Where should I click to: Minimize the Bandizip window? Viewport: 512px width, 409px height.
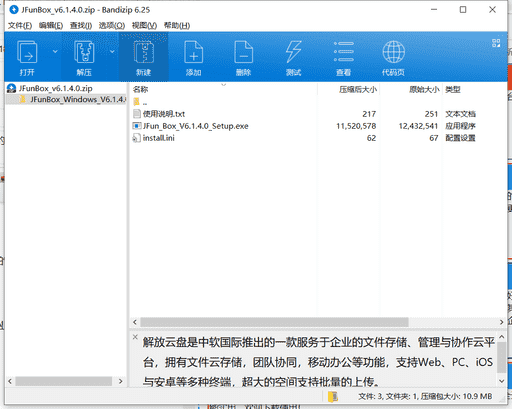pyautogui.click(x=434, y=10)
